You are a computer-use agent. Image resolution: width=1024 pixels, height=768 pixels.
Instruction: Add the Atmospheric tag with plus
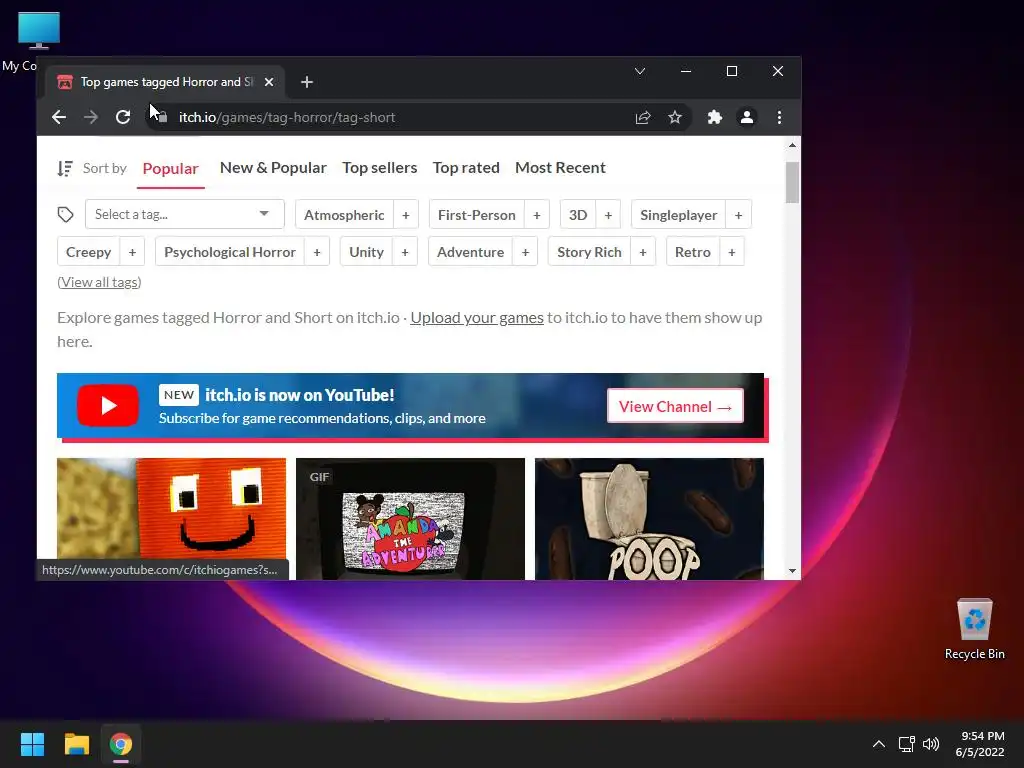406,215
